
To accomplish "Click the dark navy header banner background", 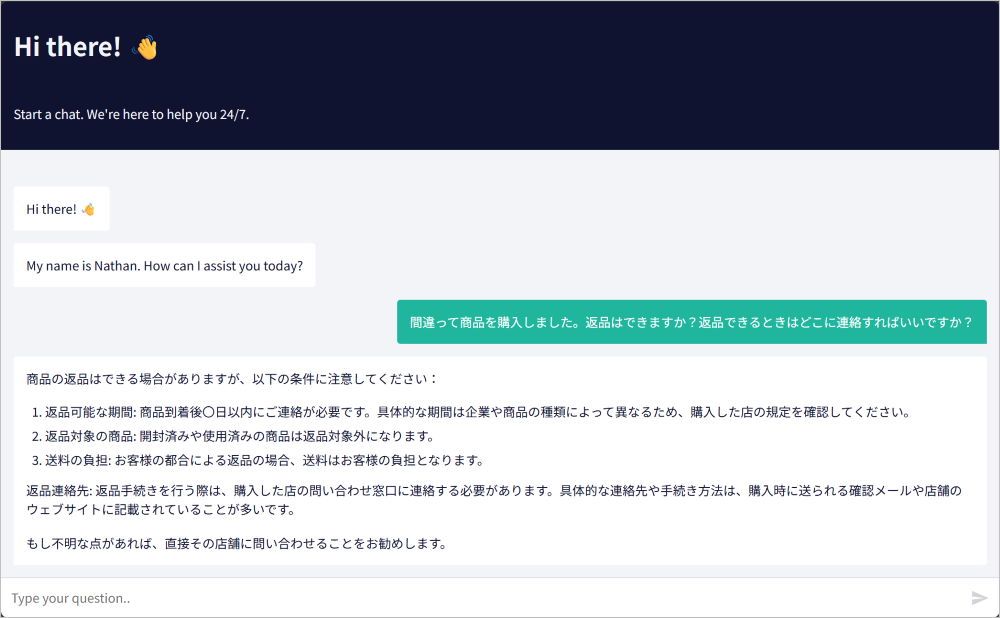I will [x=600, y=75].
